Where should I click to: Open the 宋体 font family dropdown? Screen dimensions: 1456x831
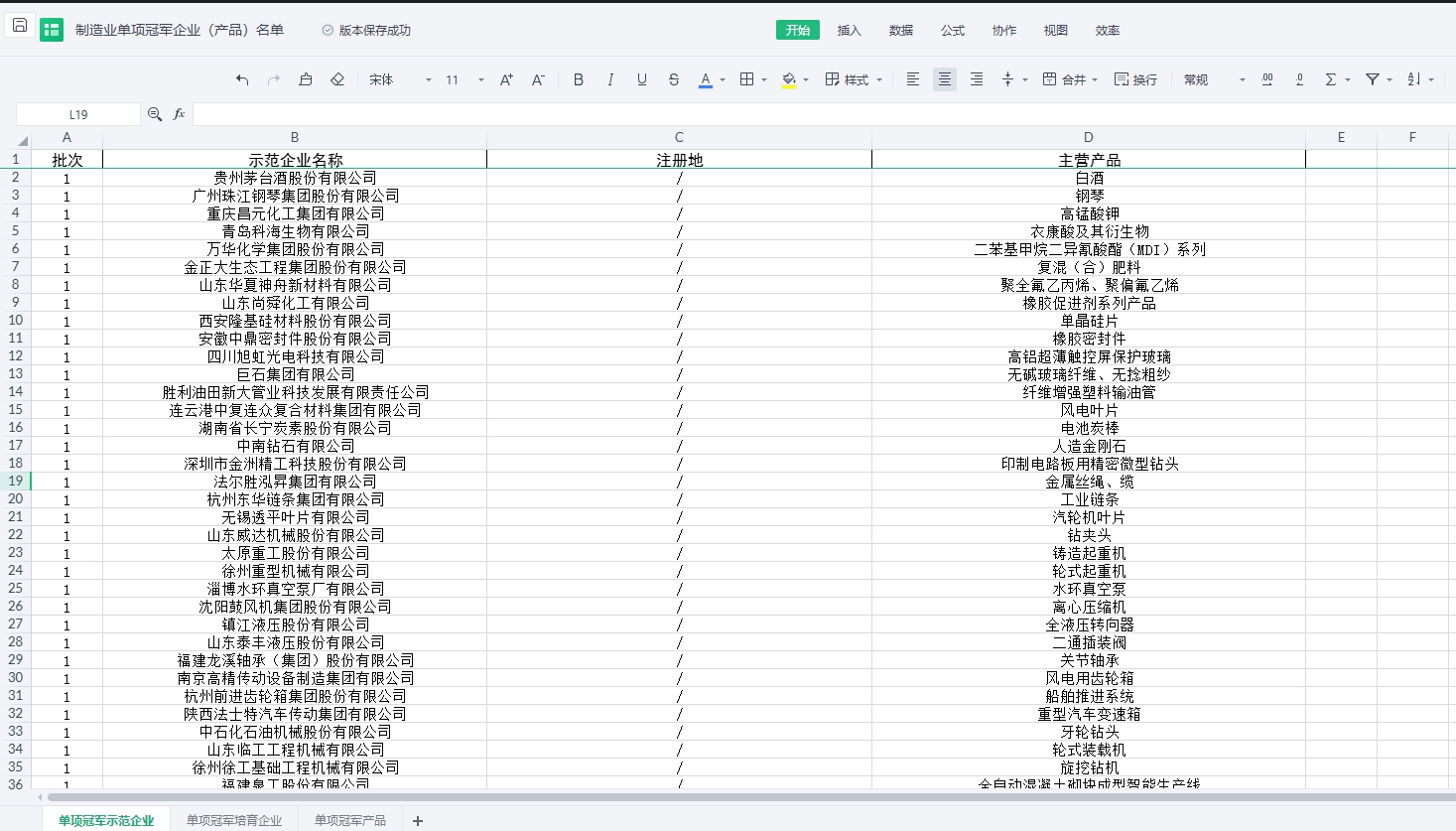[x=400, y=79]
